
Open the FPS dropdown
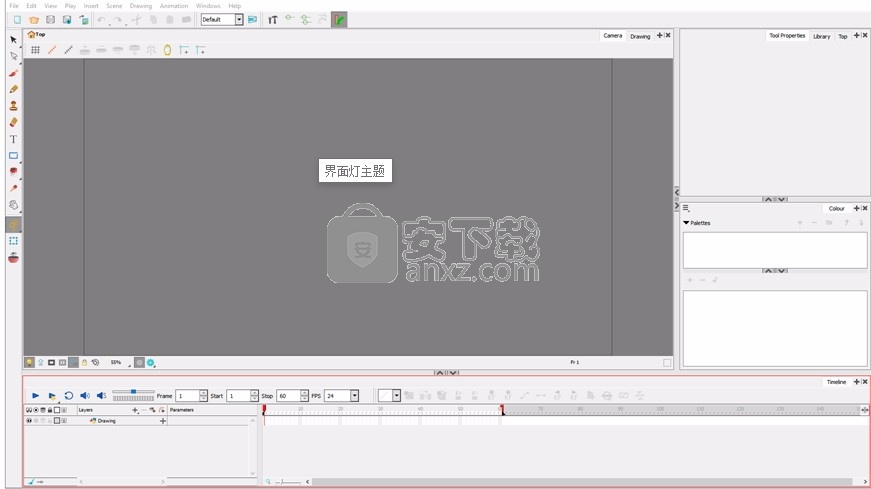pos(354,396)
